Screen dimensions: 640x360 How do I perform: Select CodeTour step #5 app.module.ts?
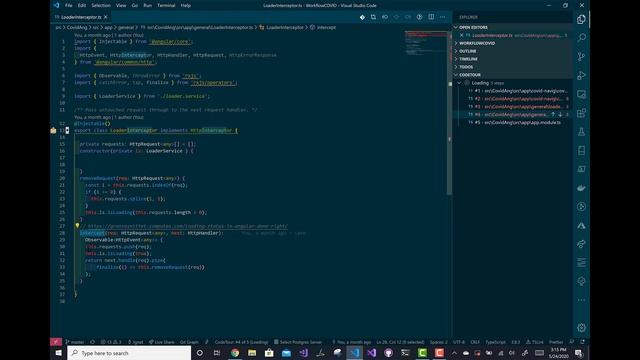click(512, 122)
